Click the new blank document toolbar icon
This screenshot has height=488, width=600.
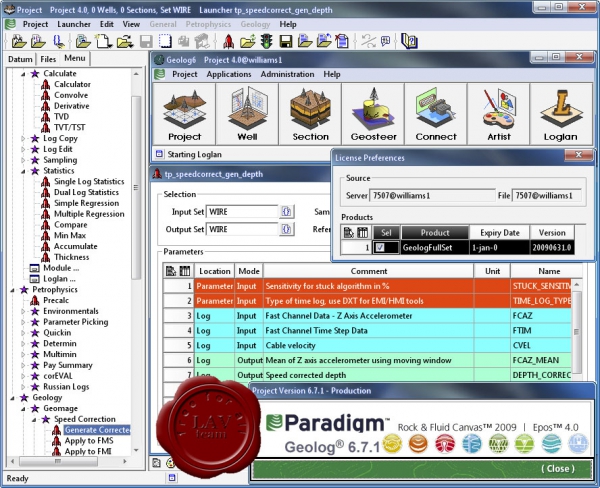point(103,41)
